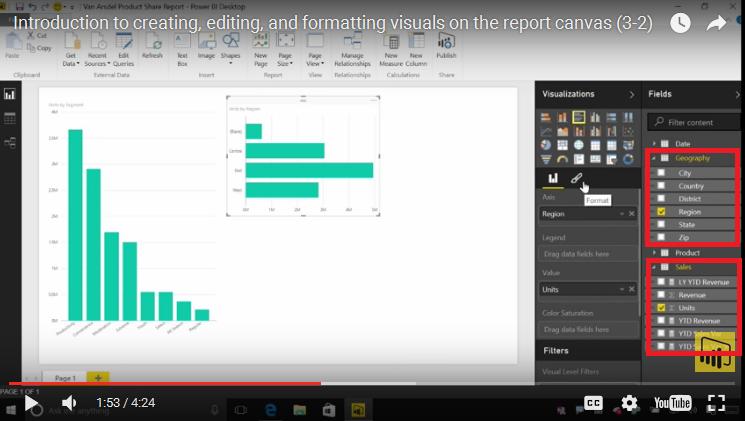The image size is (745, 421).
Task: Click Power BI Desktop taskbar icon
Action: click(x=358, y=410)
